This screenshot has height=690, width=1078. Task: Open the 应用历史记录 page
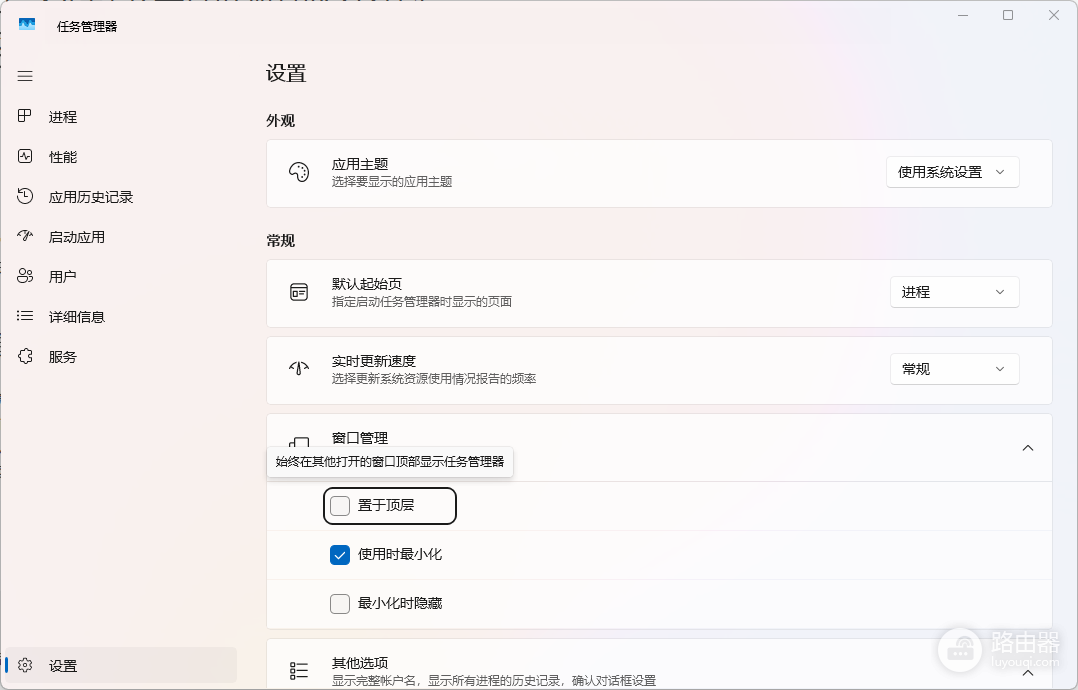click(x=121, y=197)
